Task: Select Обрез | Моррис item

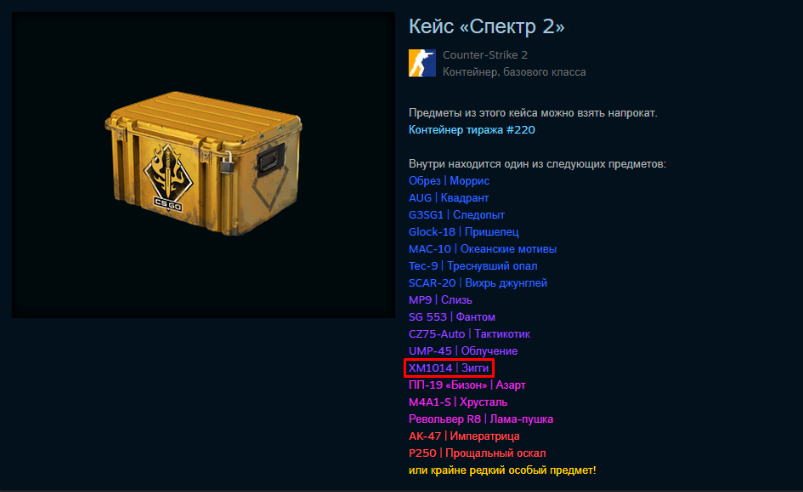Action: 449,181
